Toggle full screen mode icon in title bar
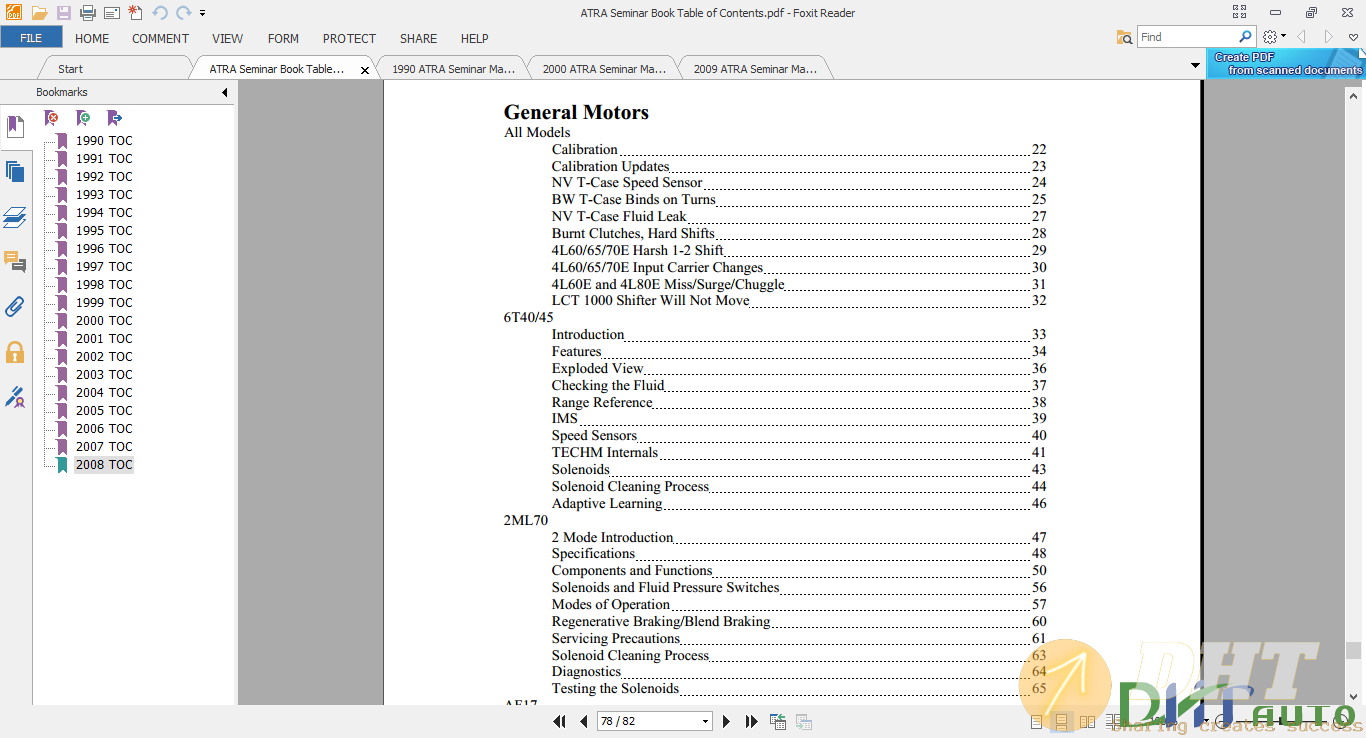 pos(1240,13)
